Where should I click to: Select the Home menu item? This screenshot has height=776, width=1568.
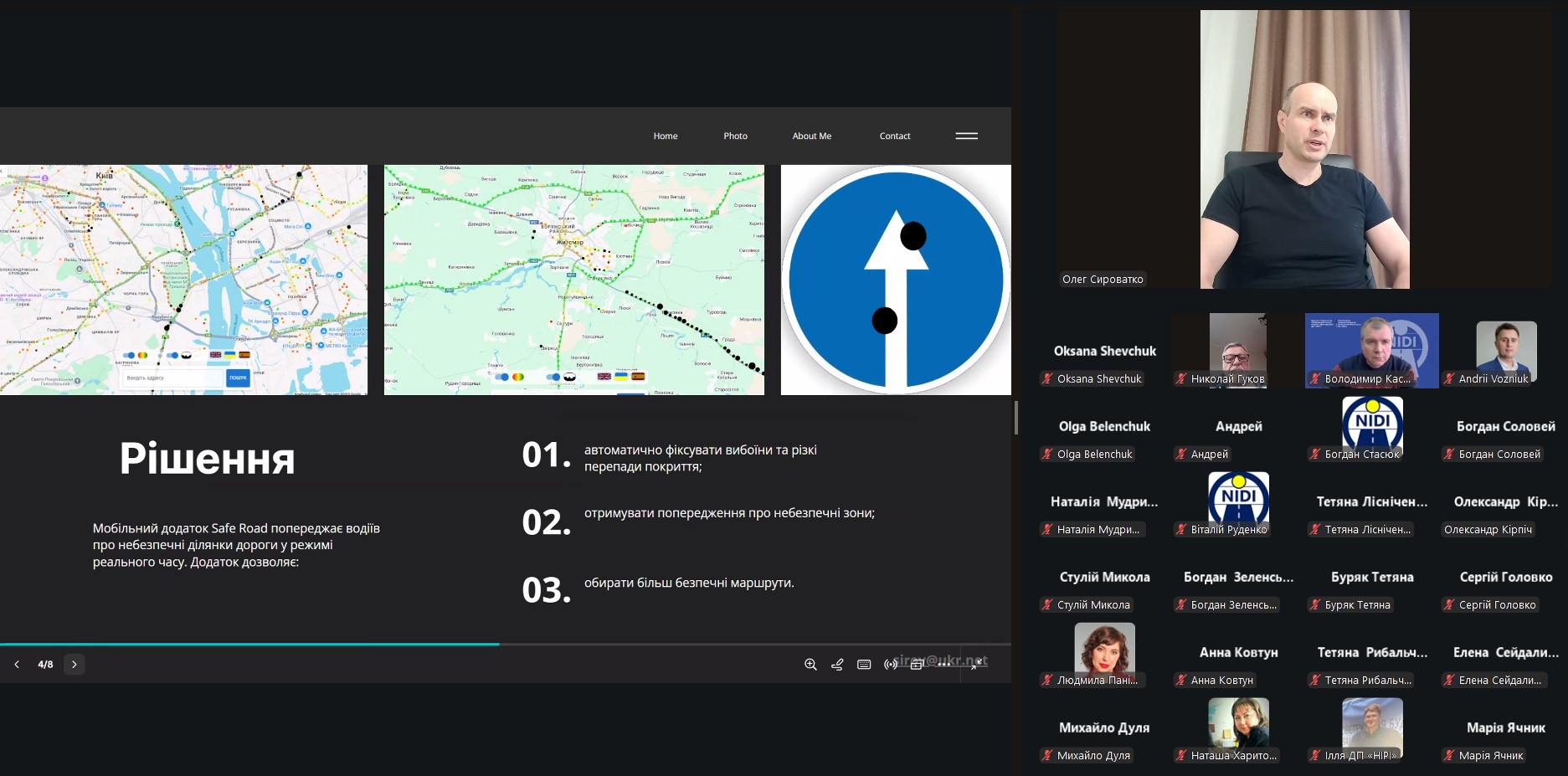tap(666, 136)
